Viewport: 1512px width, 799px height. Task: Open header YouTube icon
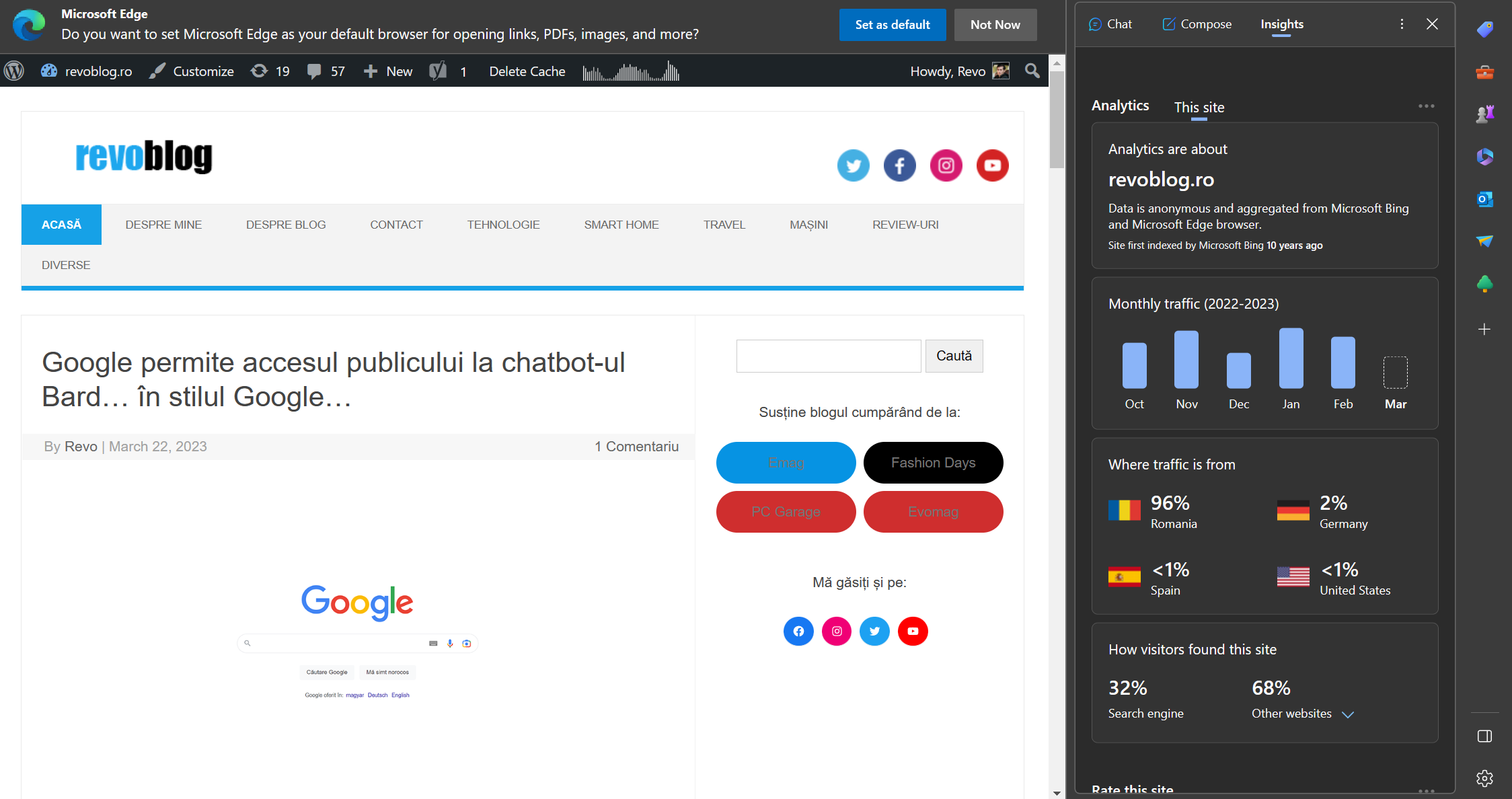coord(993,165)
